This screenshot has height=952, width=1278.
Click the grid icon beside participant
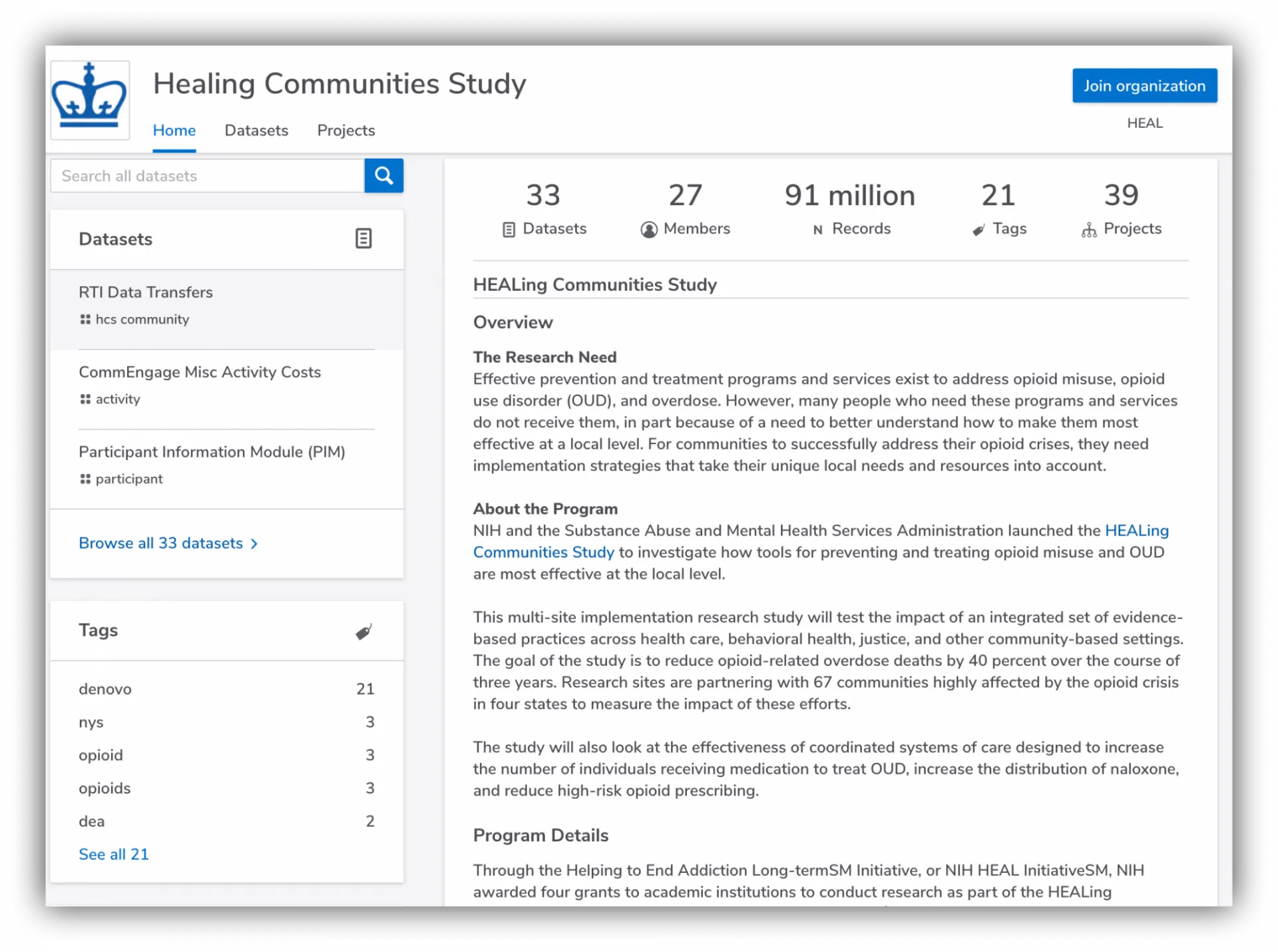click(x=85, y=479)
